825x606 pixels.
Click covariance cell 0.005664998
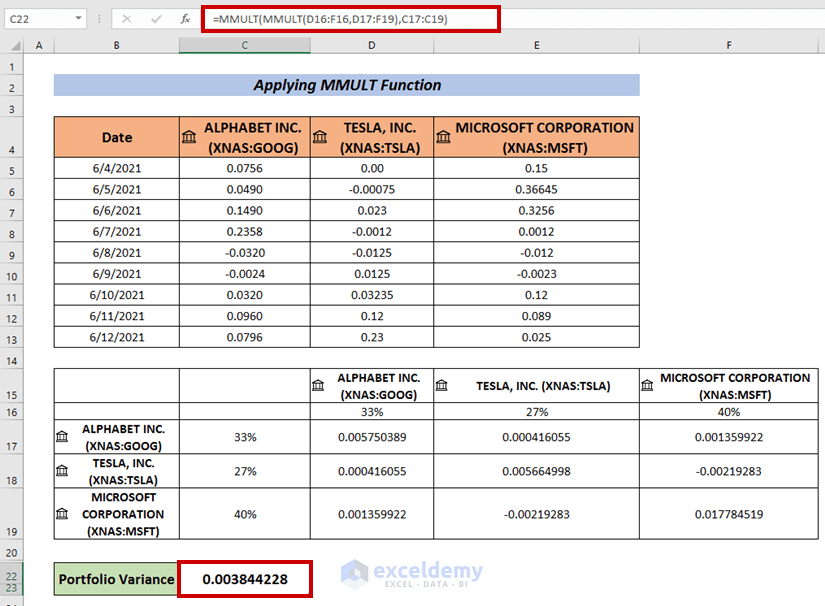536,471
